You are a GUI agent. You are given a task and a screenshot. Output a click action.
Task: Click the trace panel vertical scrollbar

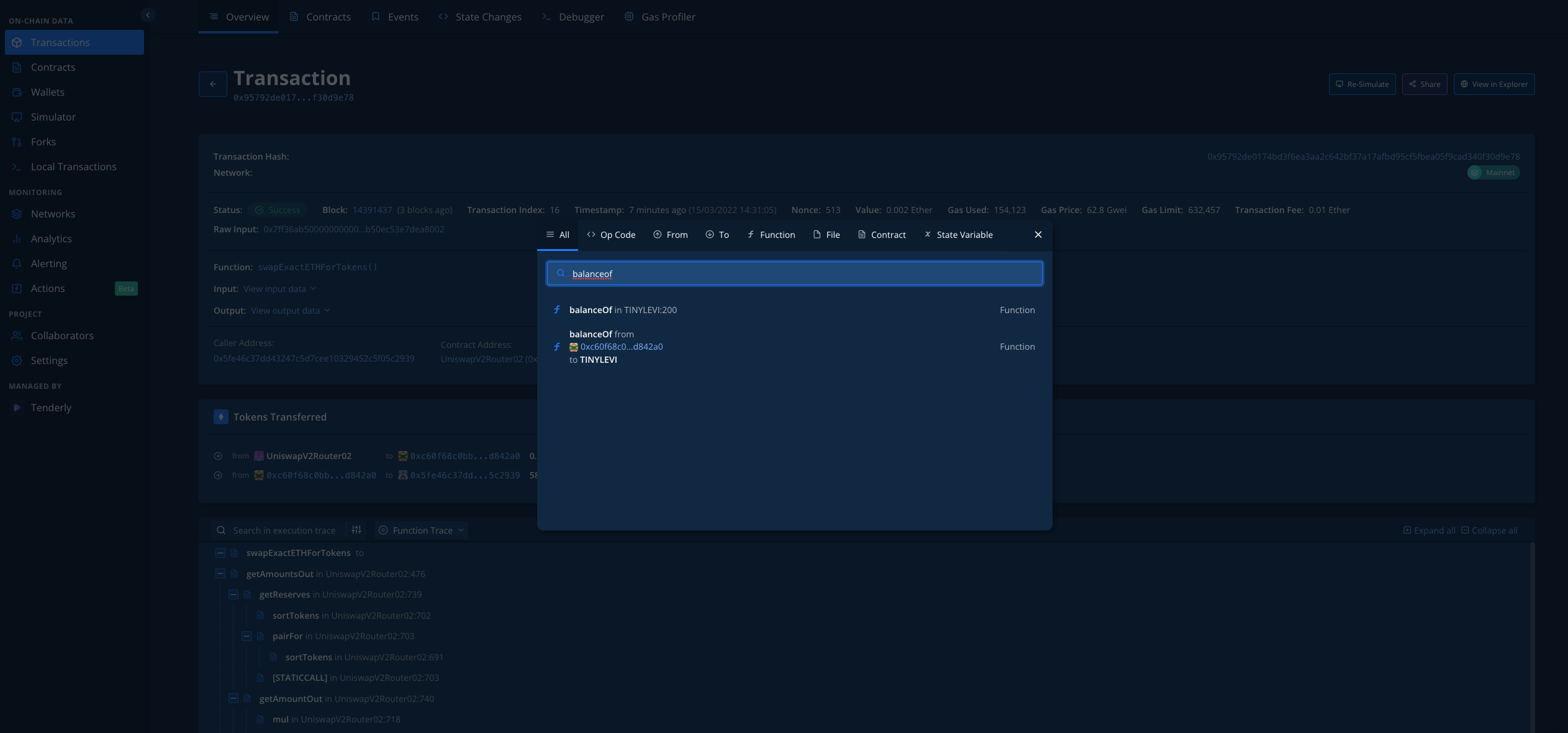click(x=1531, y=637)
